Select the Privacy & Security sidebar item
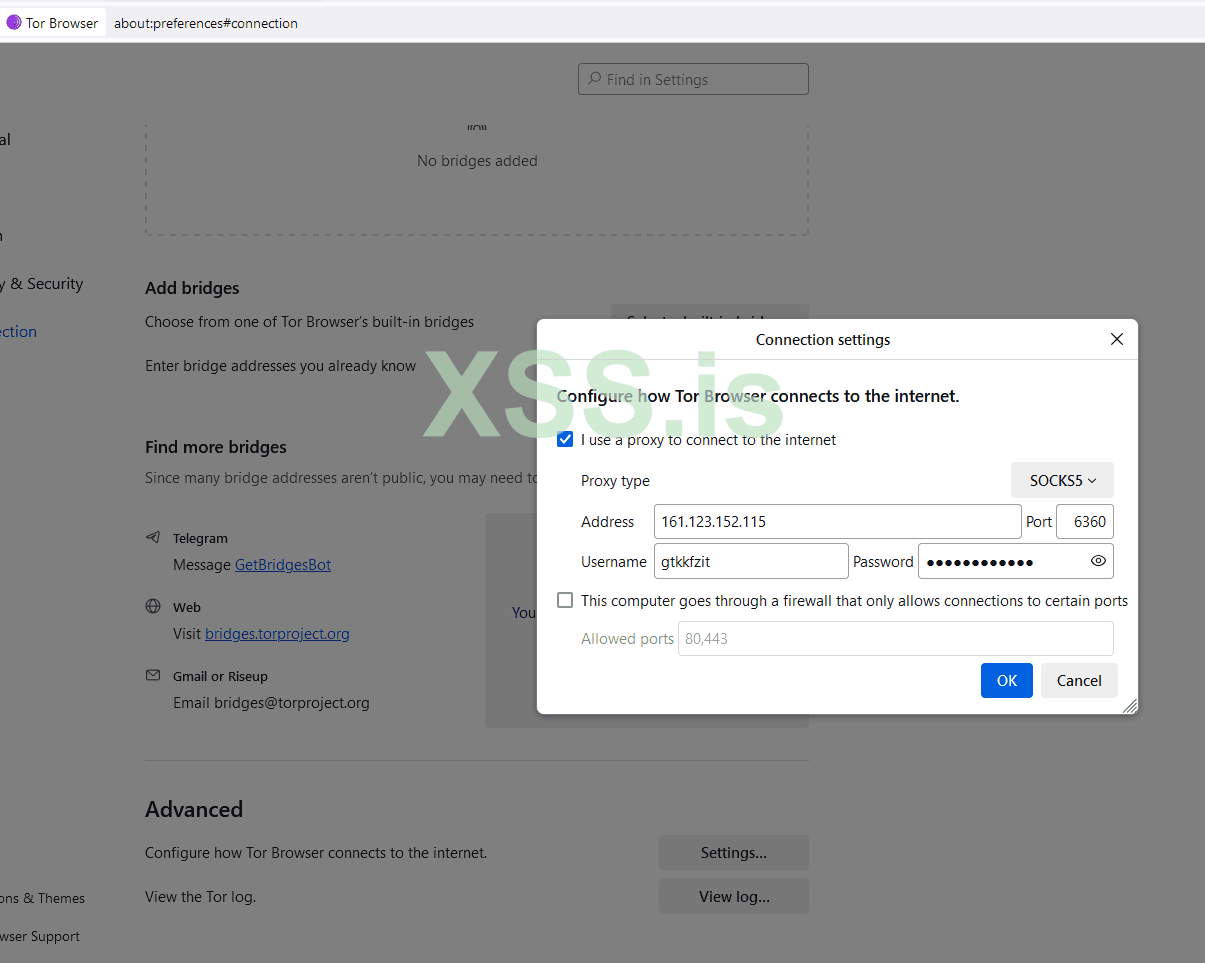The image size is (1205, 963). coord(42,284)
